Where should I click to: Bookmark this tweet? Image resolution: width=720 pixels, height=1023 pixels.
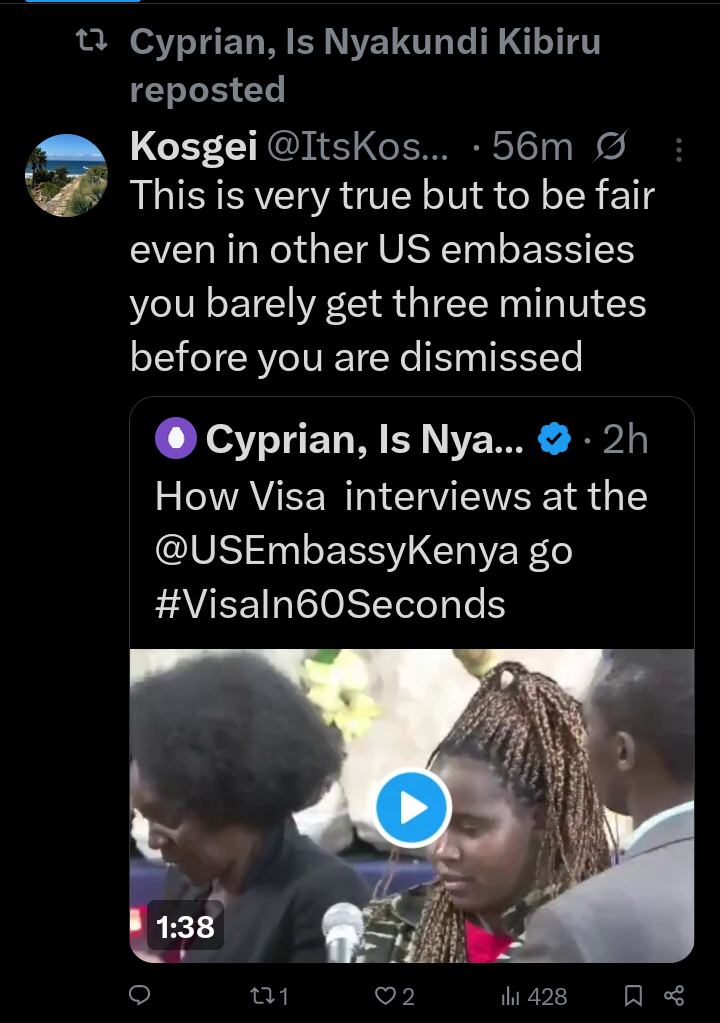click(x=633, y=995)
